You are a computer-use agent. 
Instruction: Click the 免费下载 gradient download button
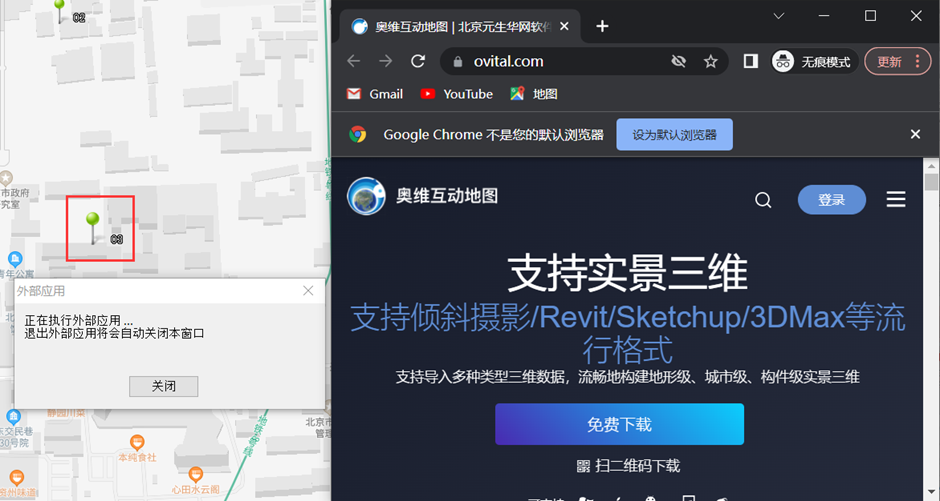tap(619, 424)
